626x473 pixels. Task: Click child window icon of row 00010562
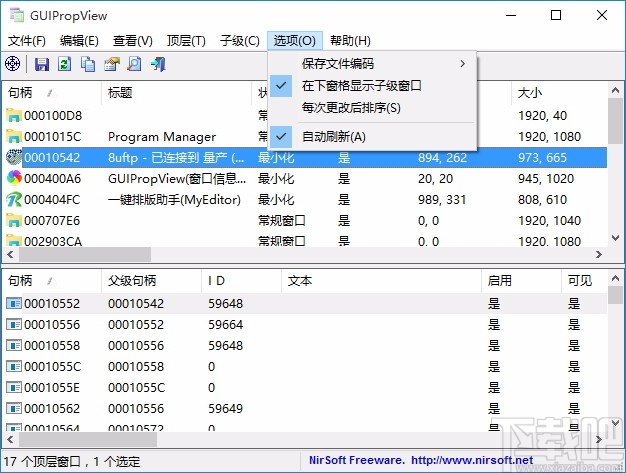(x=14, y=408)
